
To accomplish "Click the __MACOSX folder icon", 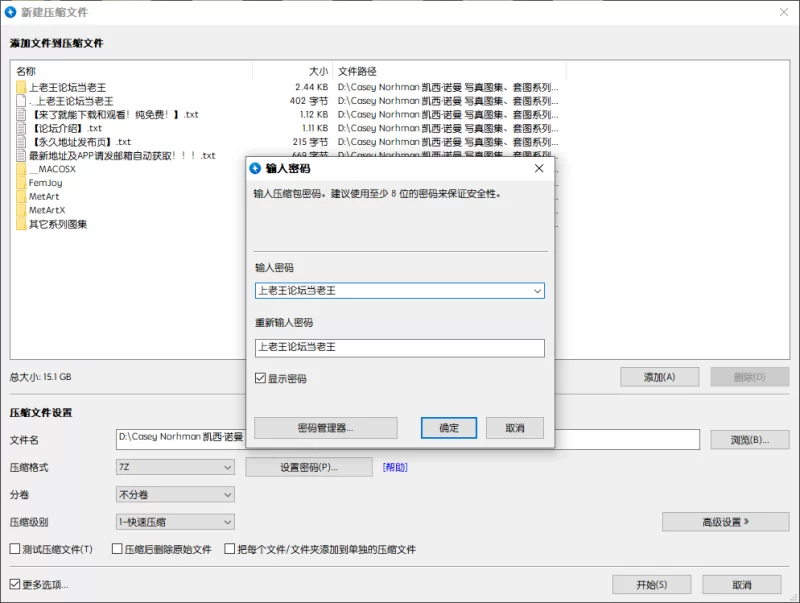I will (20, 169).
